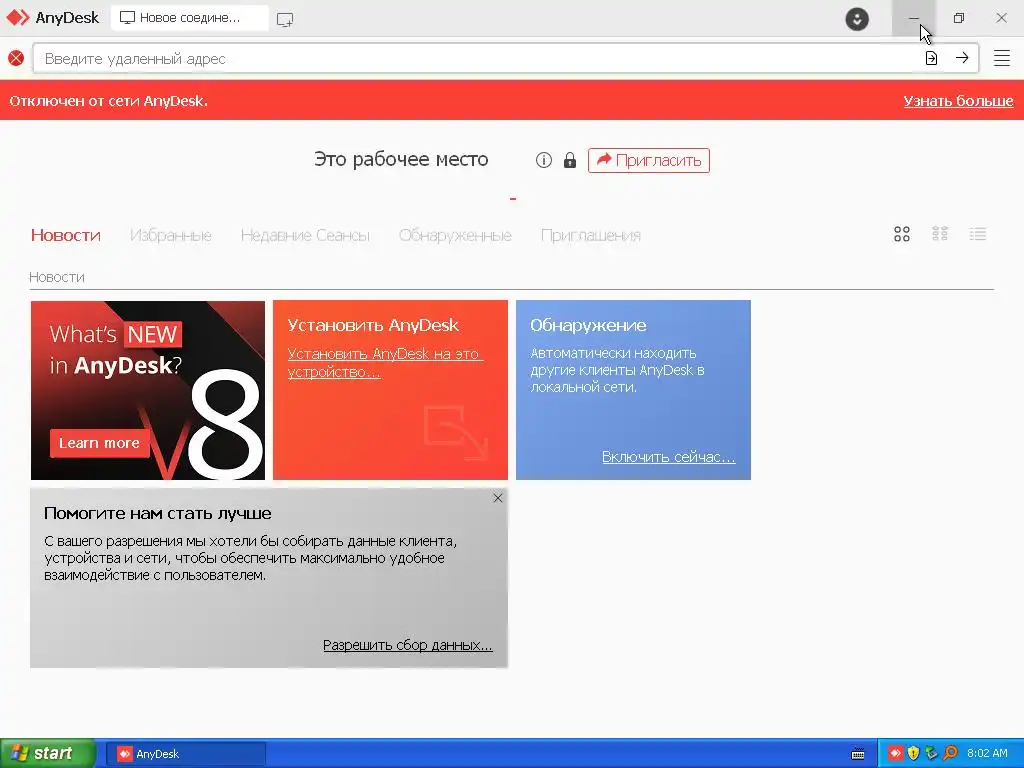
Task: Click the Windows start button
Action: 48,753
